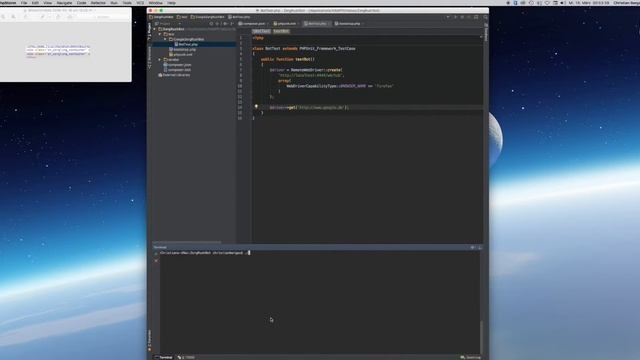Toggle the Favorites tool window side tab
Viewport: 640px width, 360px height.
[149, 340]
